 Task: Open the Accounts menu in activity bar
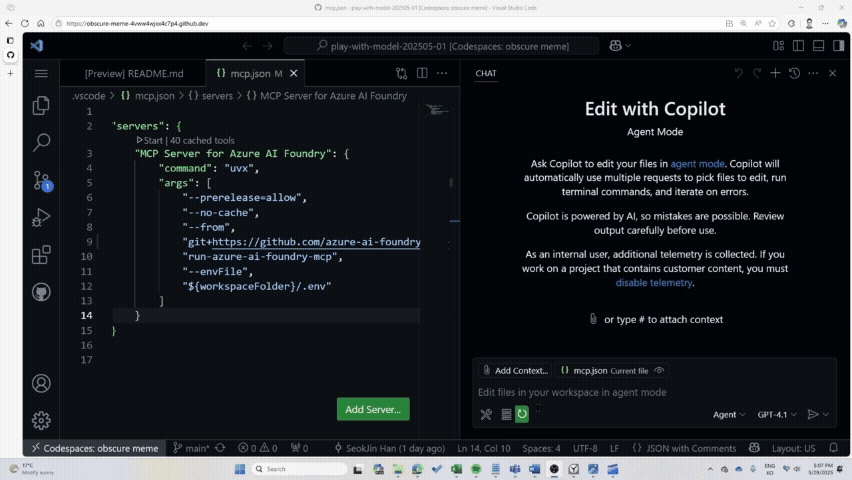click(41, 383)
